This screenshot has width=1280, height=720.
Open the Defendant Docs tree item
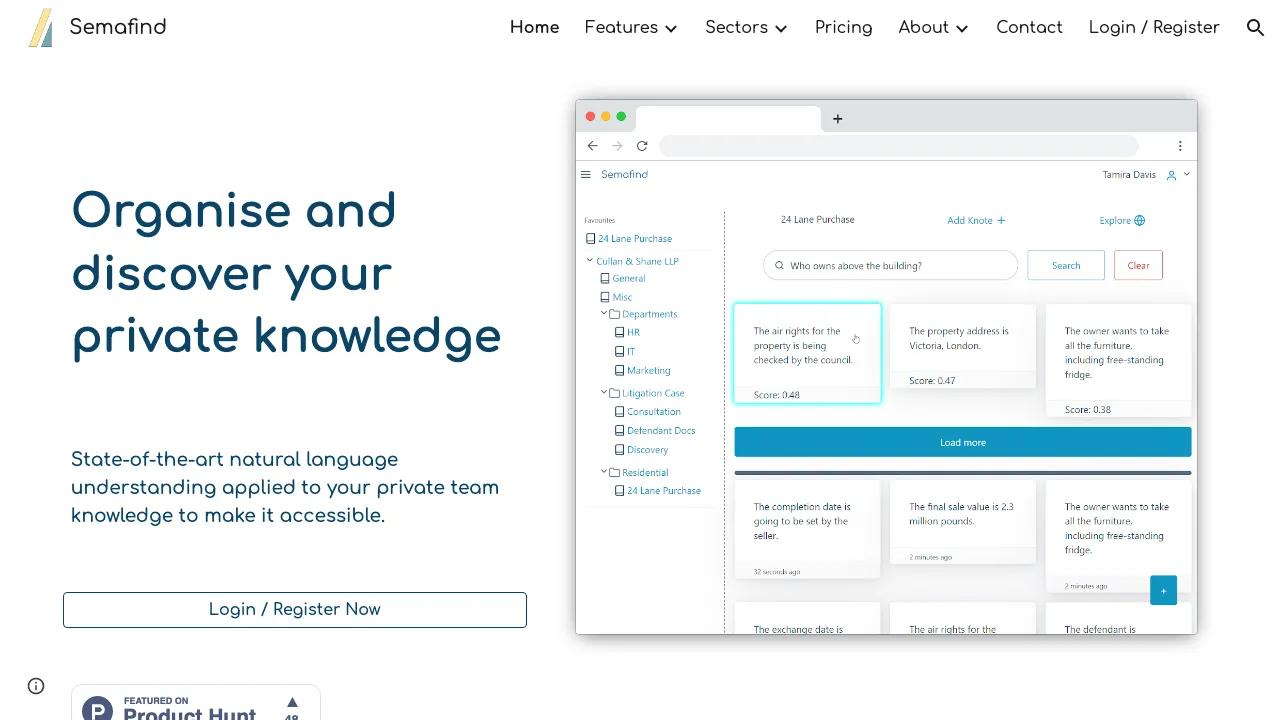(661, 431)
